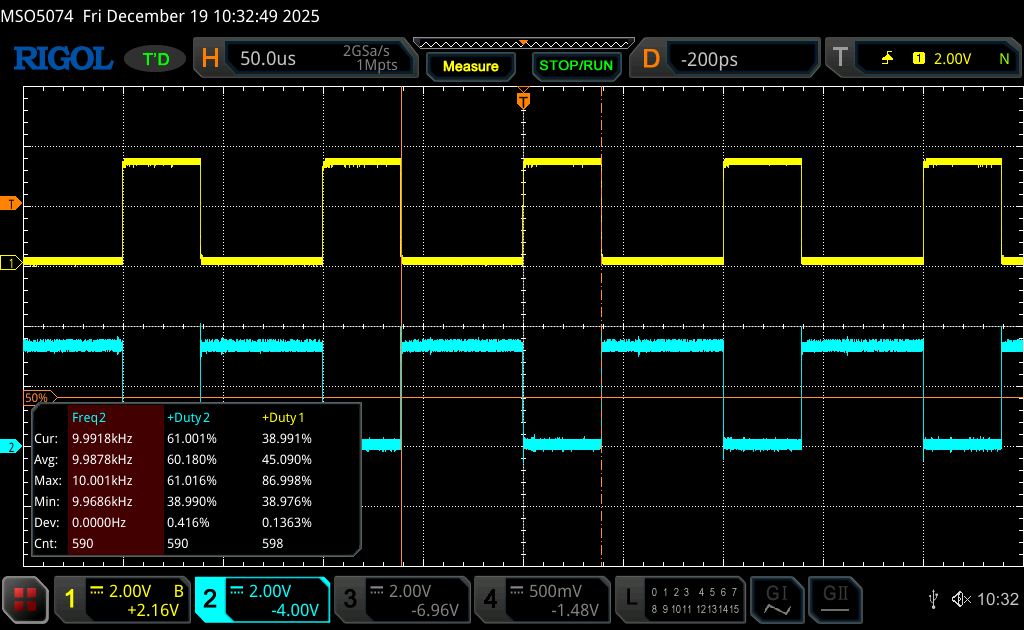Toggle the speaker mute icon
1024x630 pixels.
tap(961, 599)
